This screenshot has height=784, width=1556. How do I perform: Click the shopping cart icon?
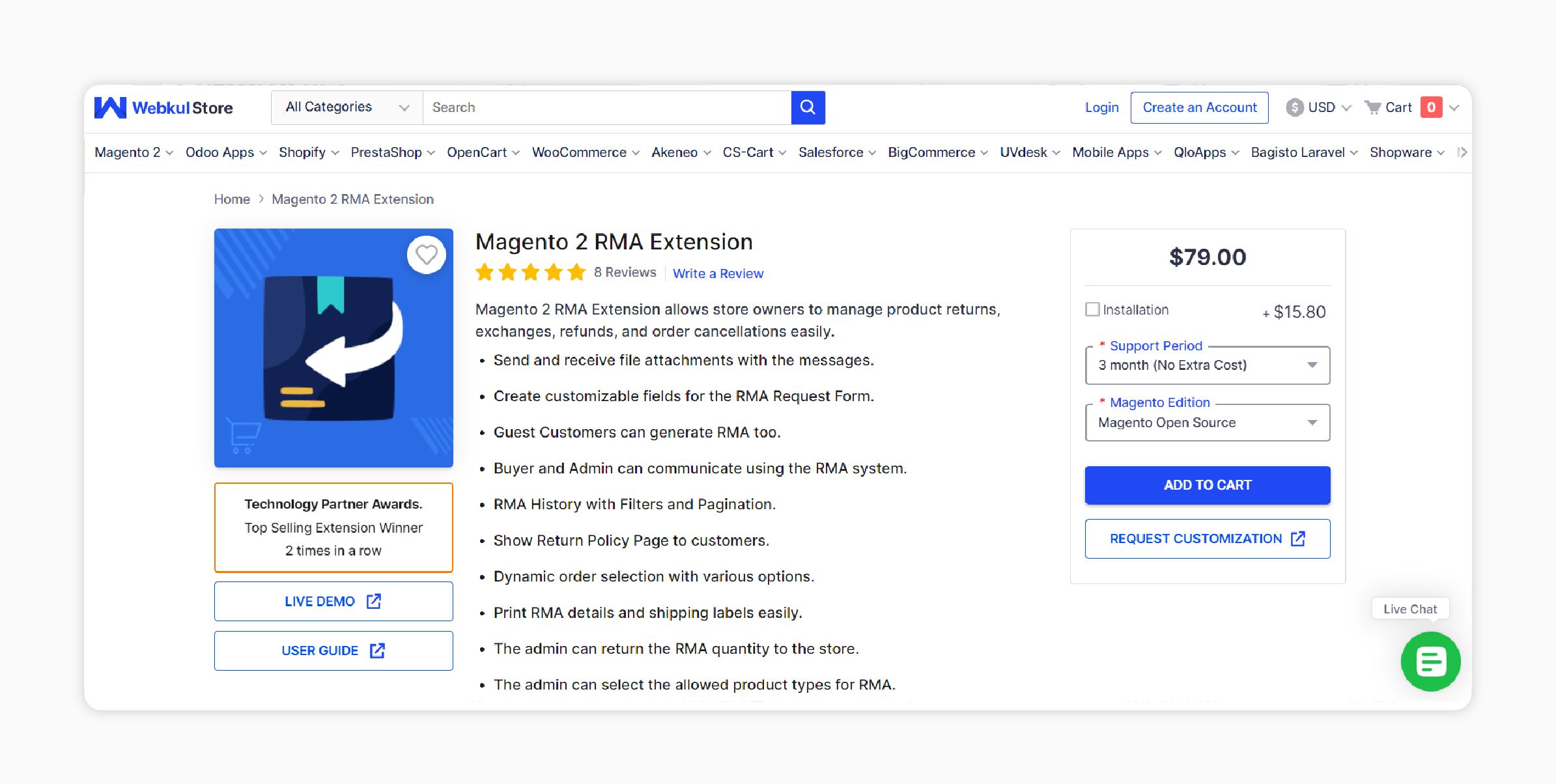1373,107
